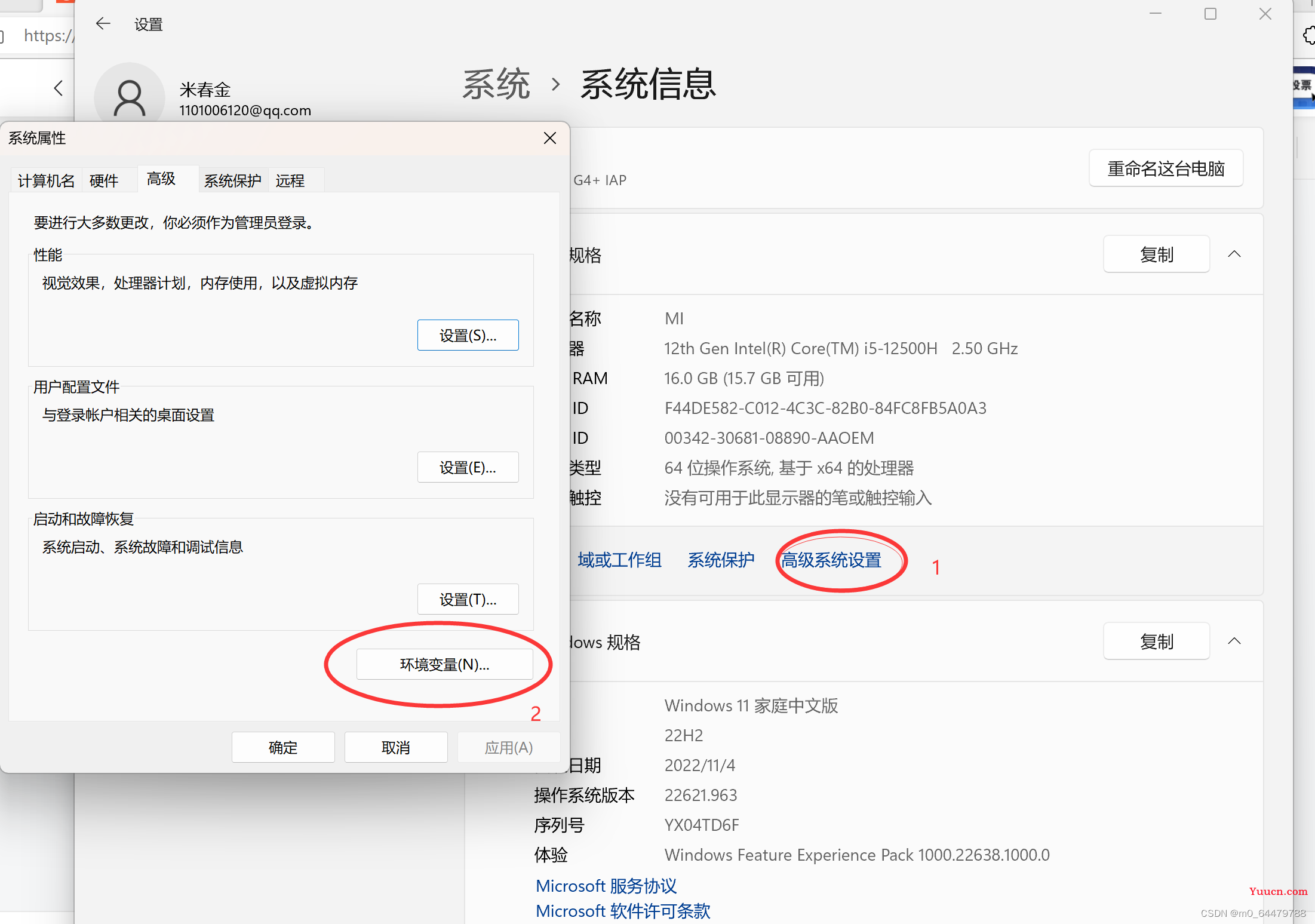This screenshot has height=924, width=1315.
Task: Close the Settings window
Action: pos(1265,14)
